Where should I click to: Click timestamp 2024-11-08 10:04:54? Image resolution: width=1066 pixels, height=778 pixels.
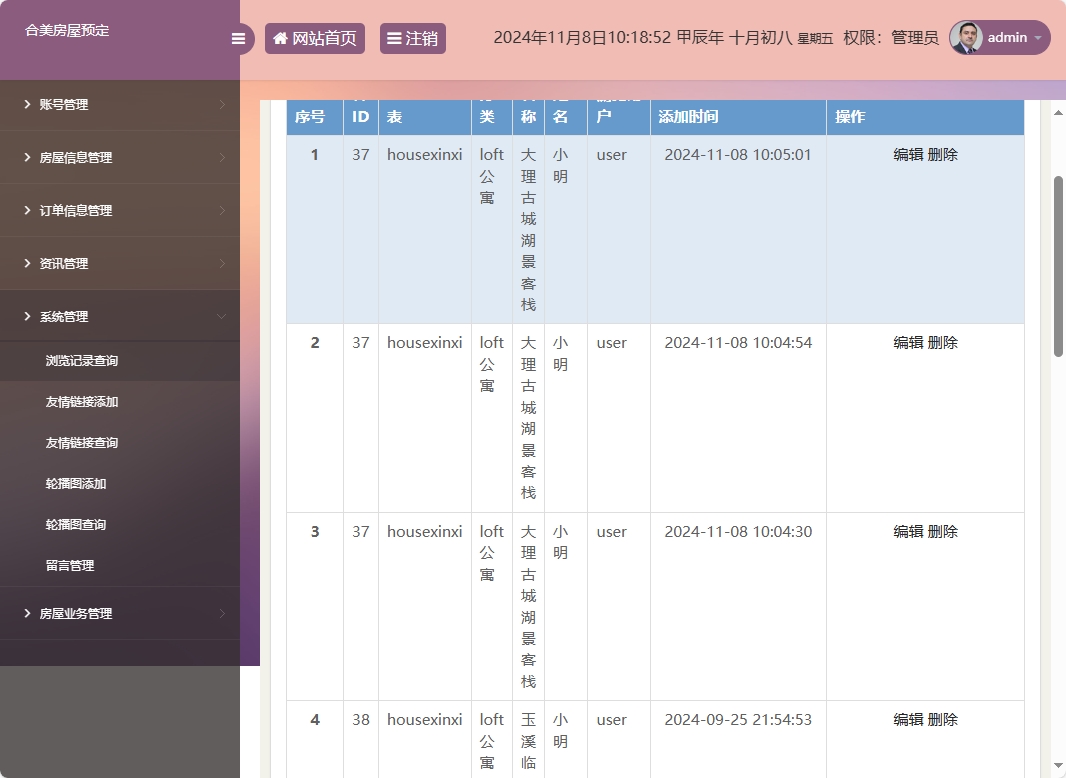pyautogui.click(x=738, y=343)
